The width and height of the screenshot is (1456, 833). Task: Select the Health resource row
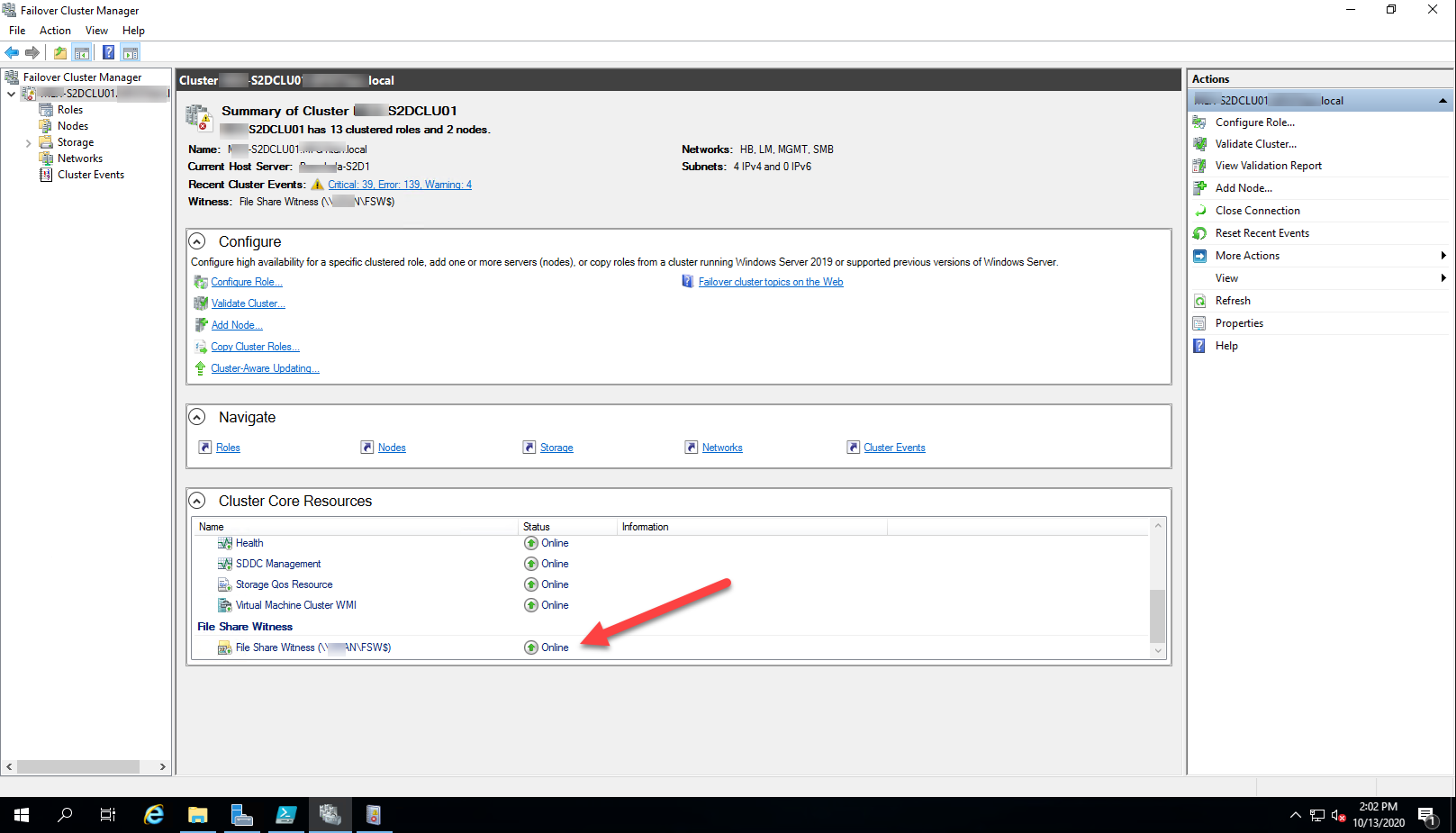(671, 543)
